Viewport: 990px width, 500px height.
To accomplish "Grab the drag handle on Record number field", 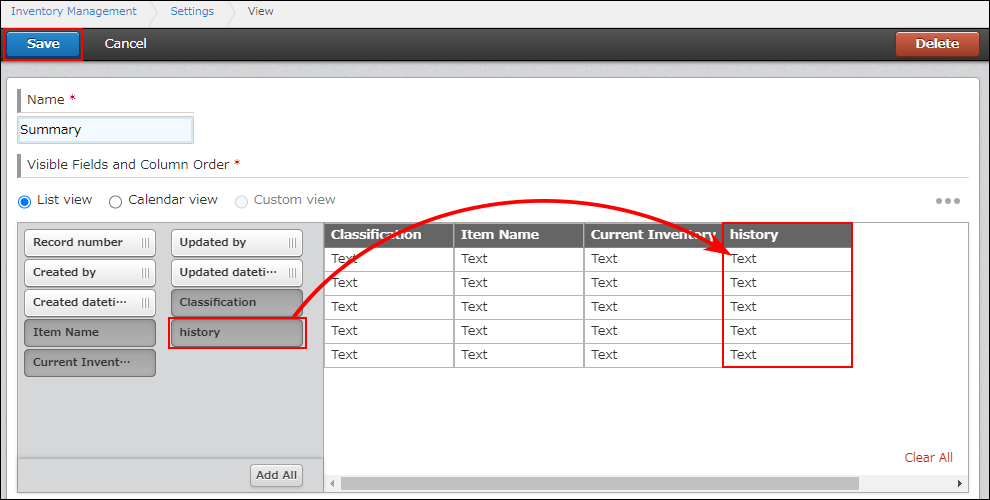I will tap(146, 243).
